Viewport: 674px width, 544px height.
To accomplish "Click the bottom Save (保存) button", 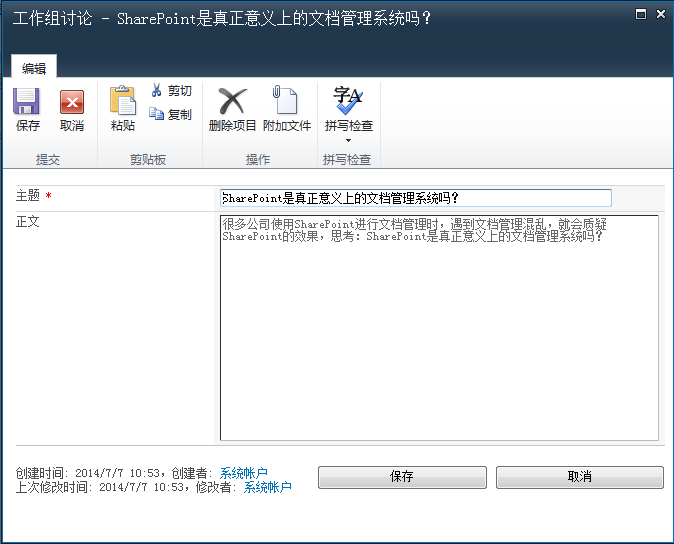I will tap(402, 477).
